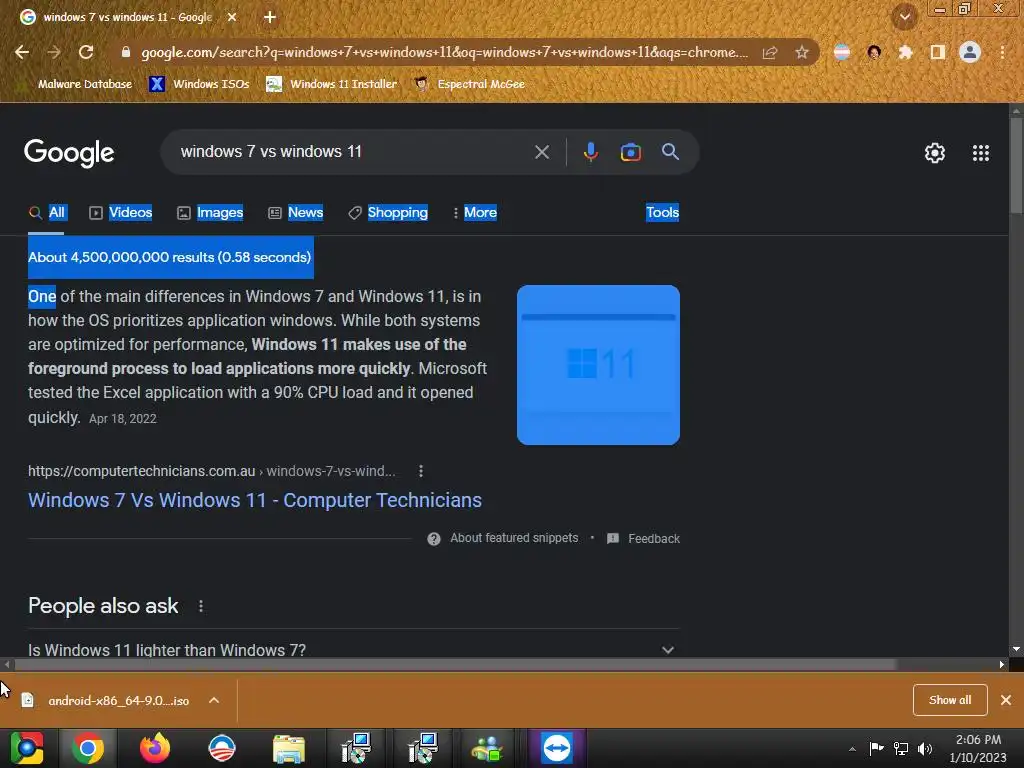Screen dimensions: 1024x768
Task: Open About featured snippets help
Action: point(503,538)
